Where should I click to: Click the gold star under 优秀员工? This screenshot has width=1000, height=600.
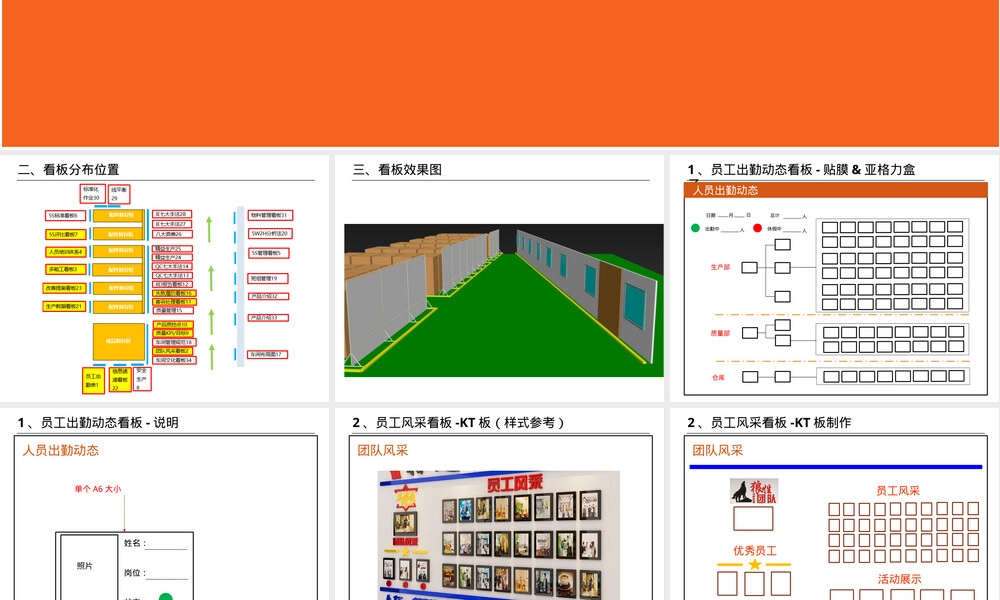(x=754, y=564)
